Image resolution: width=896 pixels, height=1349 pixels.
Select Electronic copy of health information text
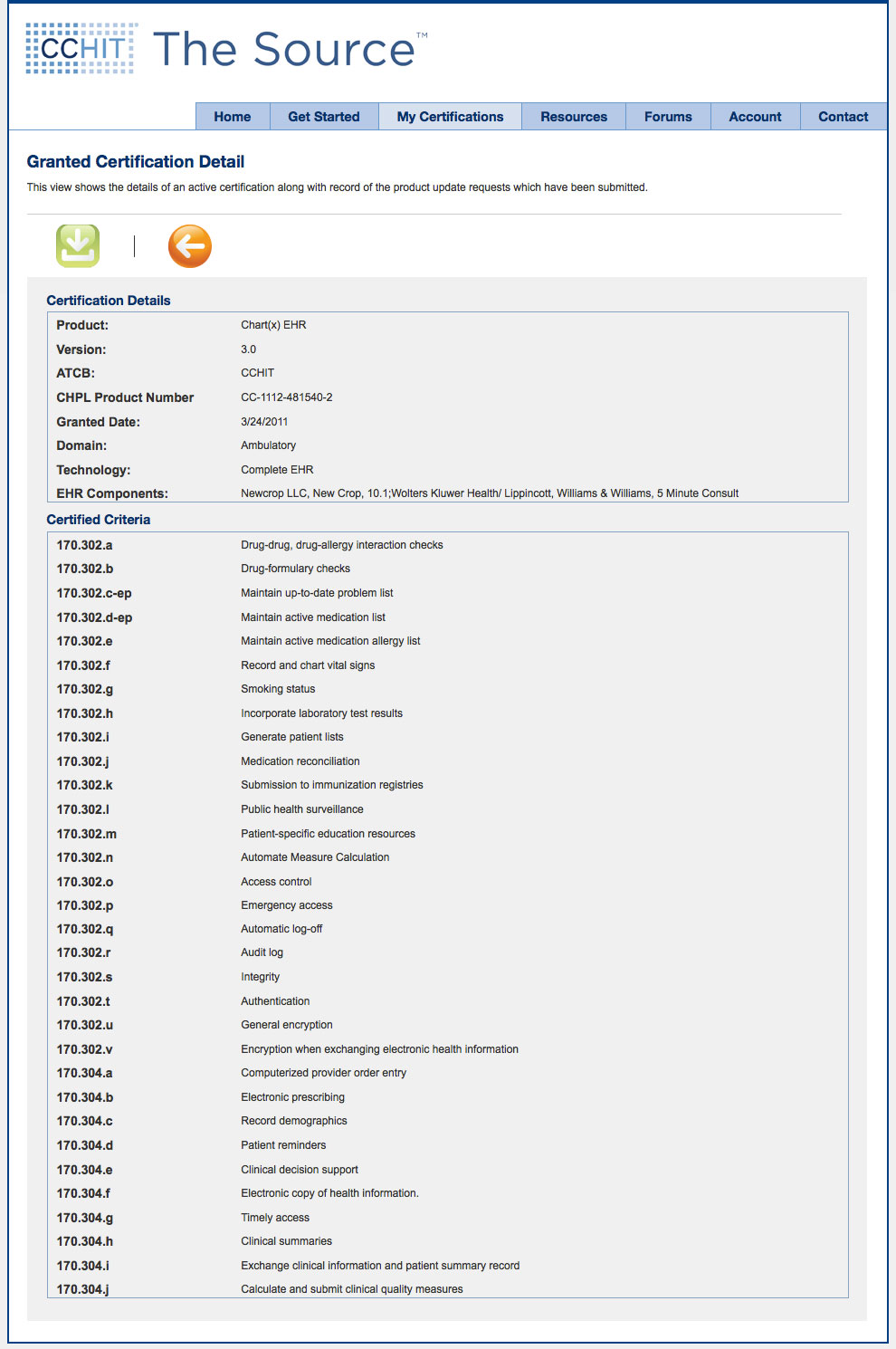[x=330, y=1193]
